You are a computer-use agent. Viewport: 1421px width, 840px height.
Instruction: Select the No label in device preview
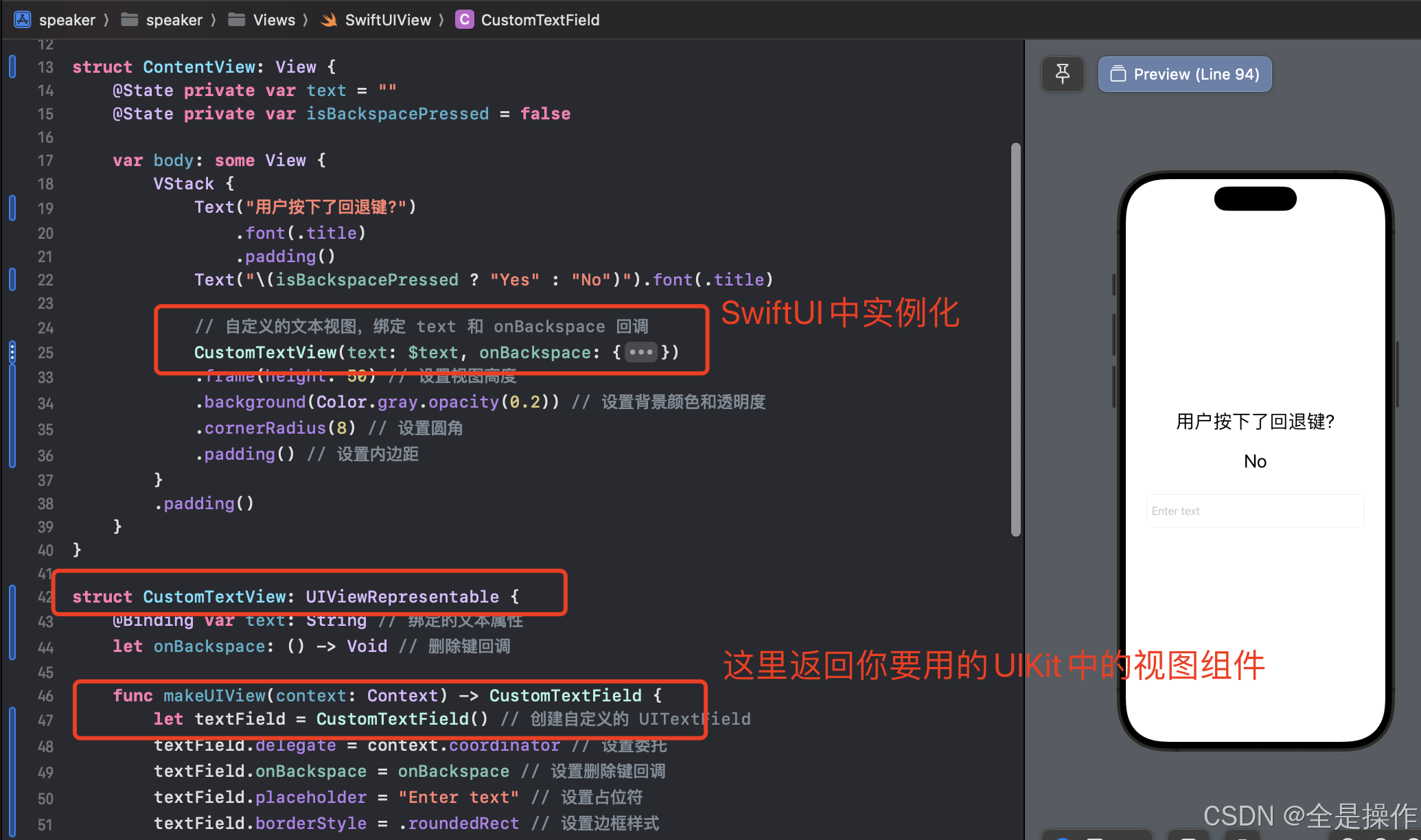pos(1254,461)
